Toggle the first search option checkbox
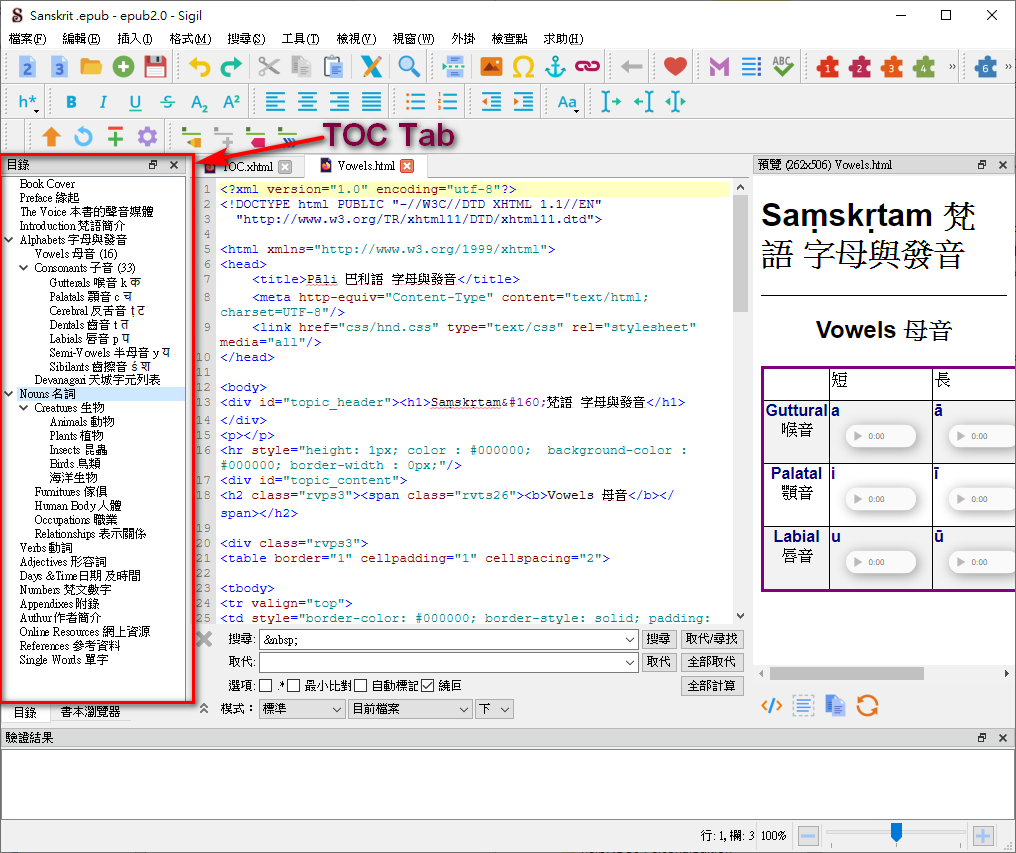1016x853 pixels. click(266, 686)
